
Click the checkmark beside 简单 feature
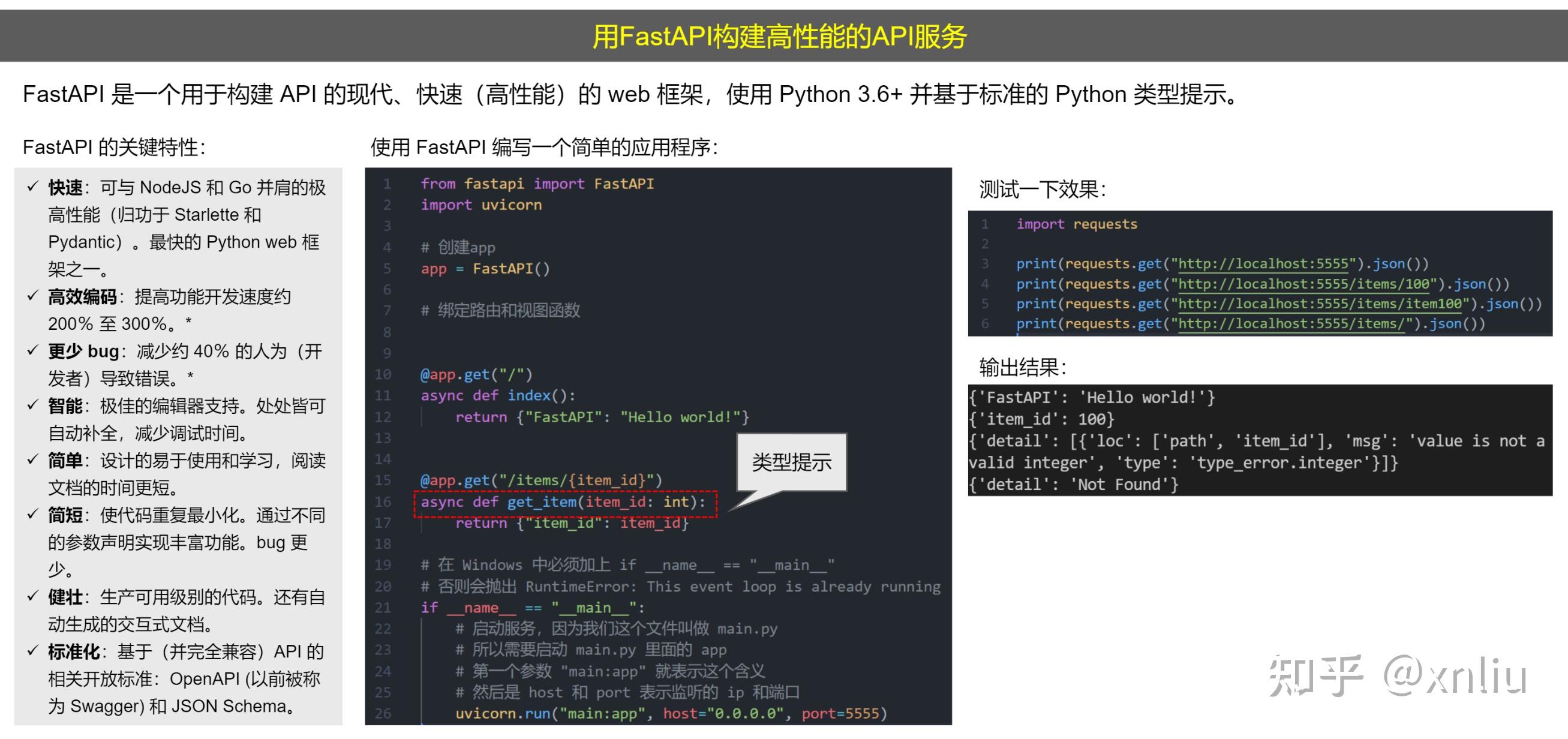click(x=34, y=461)
